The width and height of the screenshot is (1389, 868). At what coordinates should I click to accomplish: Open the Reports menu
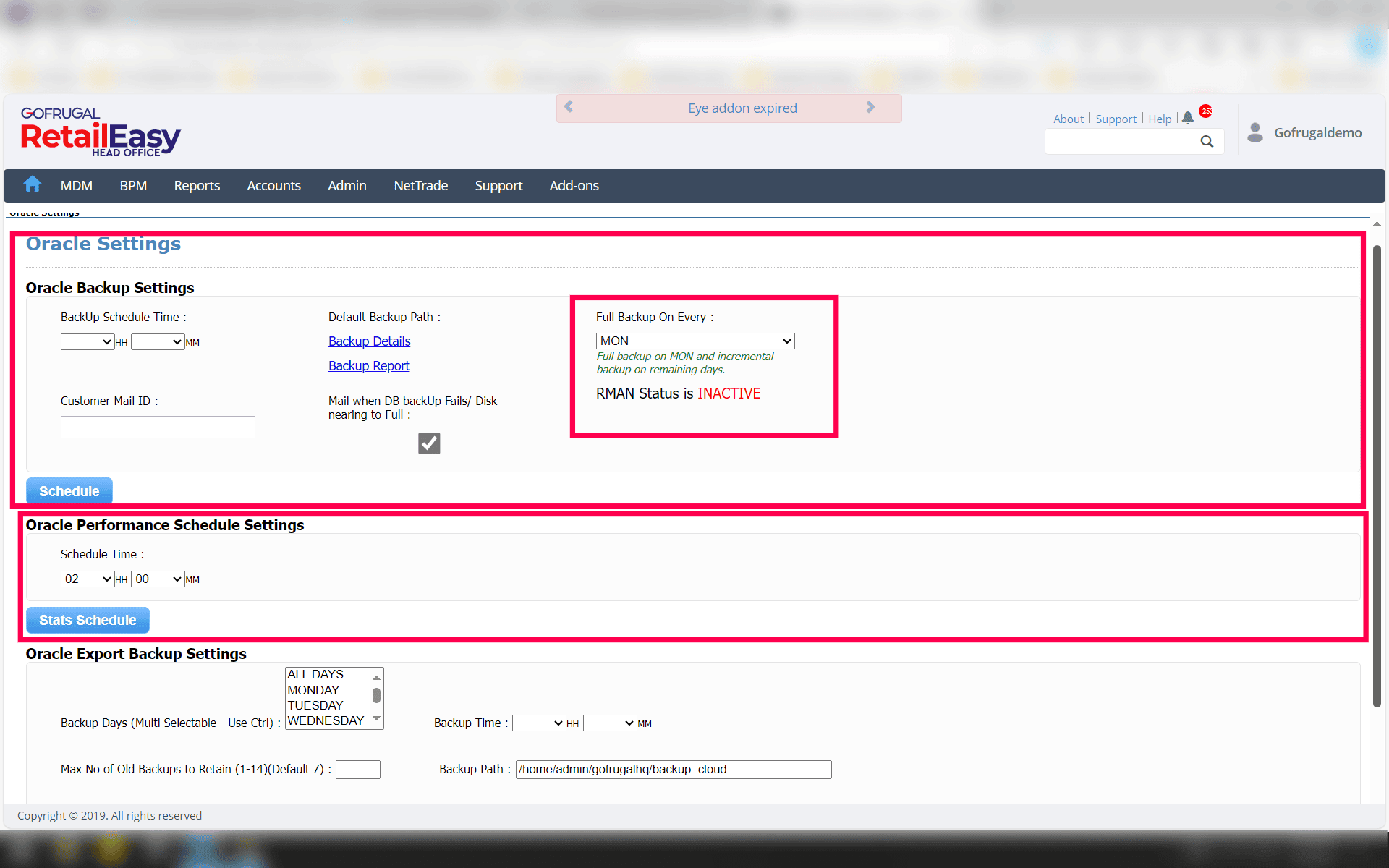click(197, 186)
